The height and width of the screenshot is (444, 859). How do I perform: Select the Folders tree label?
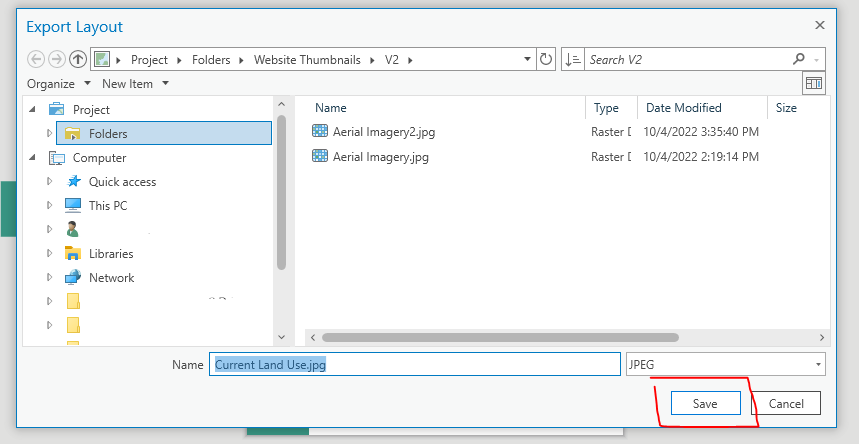point(108,134)
